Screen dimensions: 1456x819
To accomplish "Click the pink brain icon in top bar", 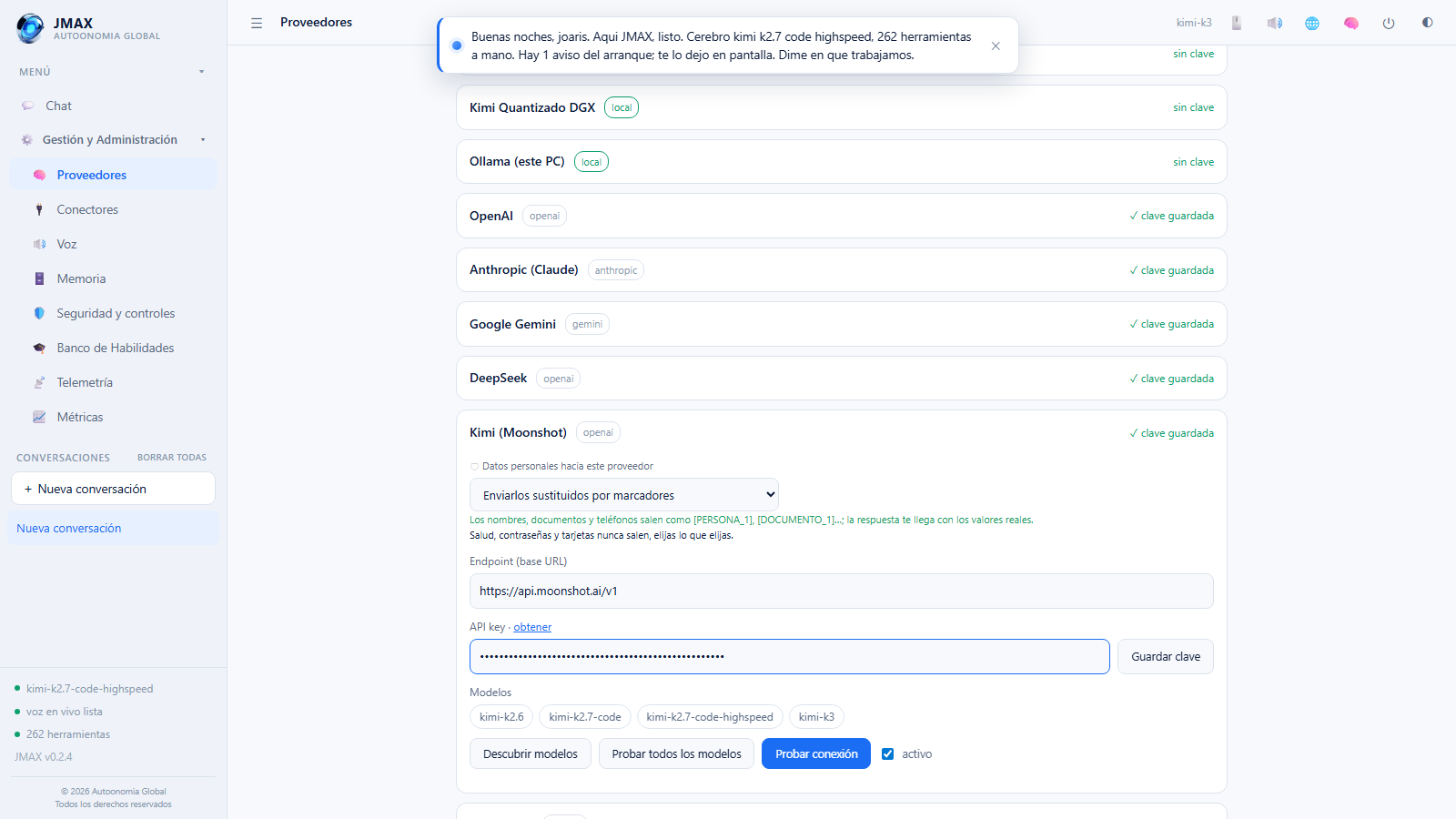I will [x=1351, y=23].
